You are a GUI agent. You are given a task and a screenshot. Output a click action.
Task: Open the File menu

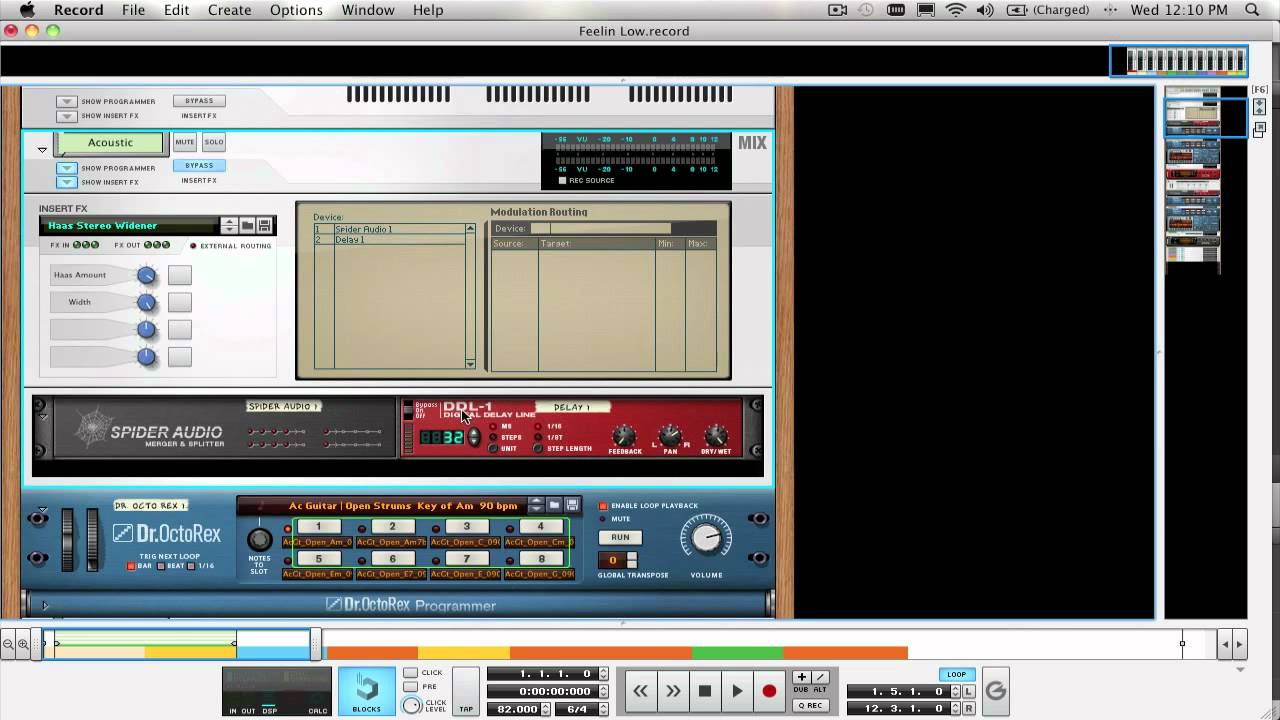(x=133, y=10)
